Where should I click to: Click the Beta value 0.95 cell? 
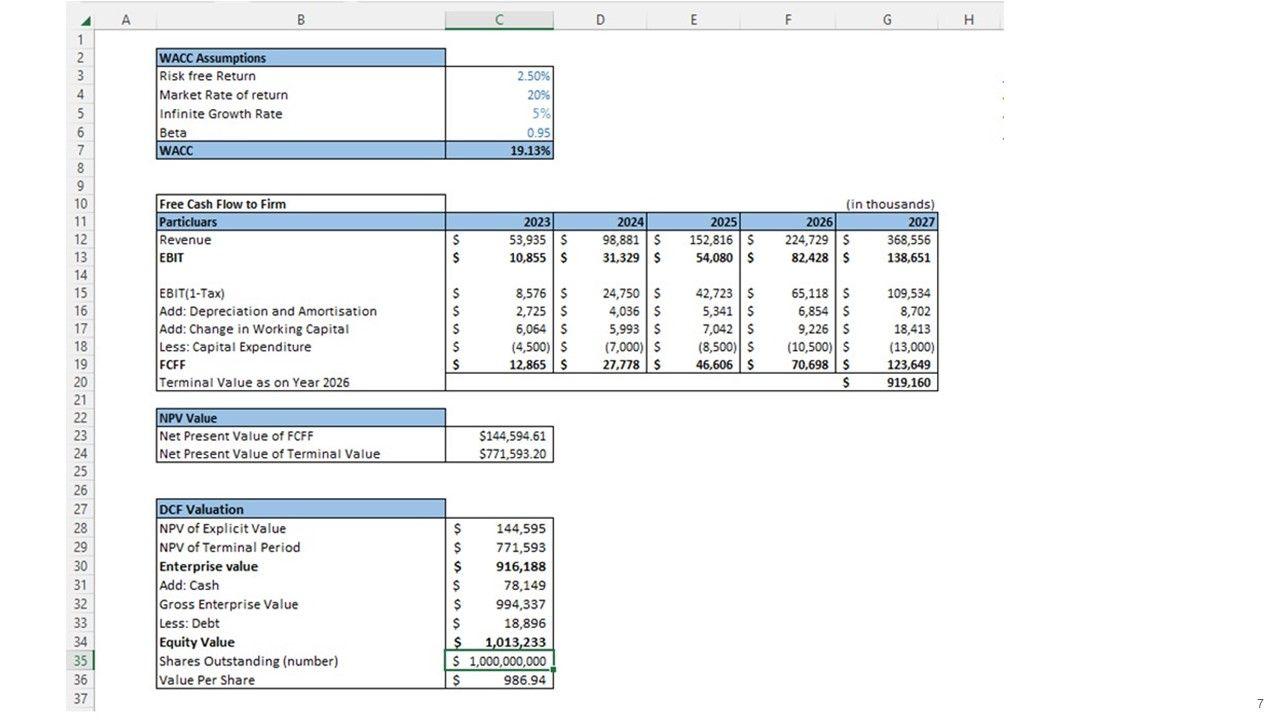[x=498, y=133]
